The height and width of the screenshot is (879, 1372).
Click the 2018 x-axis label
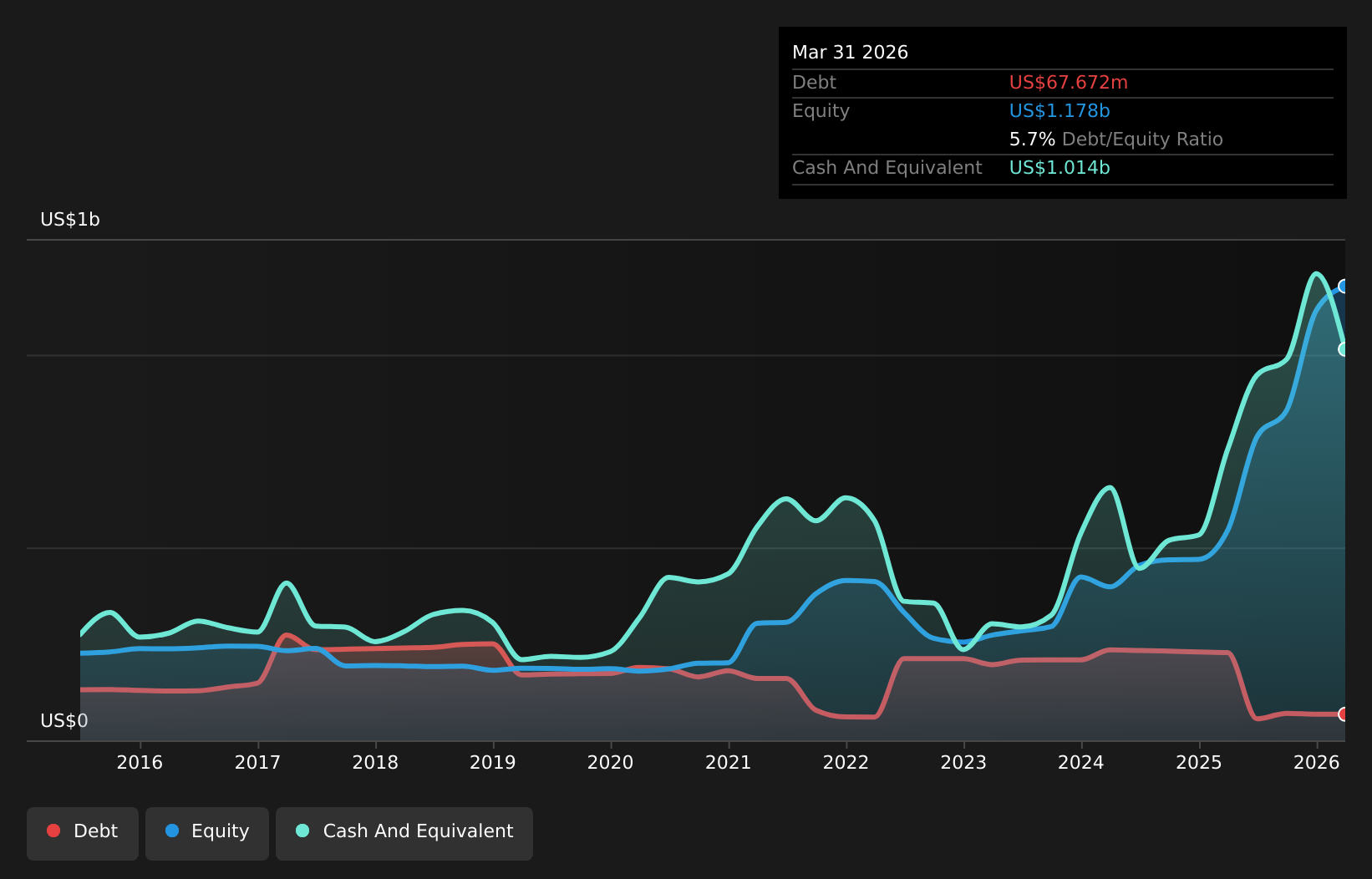(375, 762)
